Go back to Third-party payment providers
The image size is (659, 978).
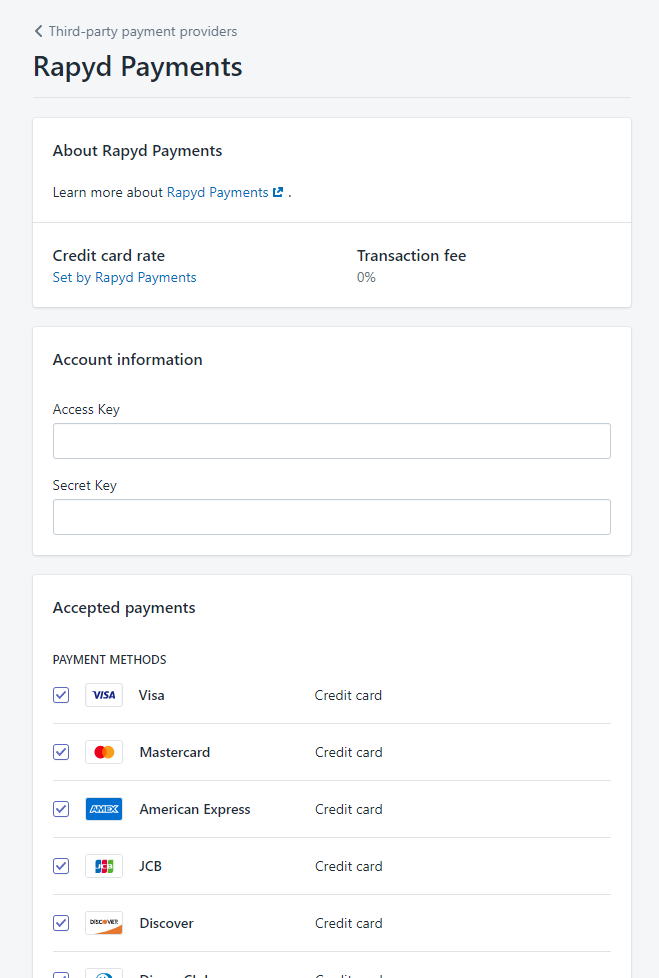coord(135,31)
